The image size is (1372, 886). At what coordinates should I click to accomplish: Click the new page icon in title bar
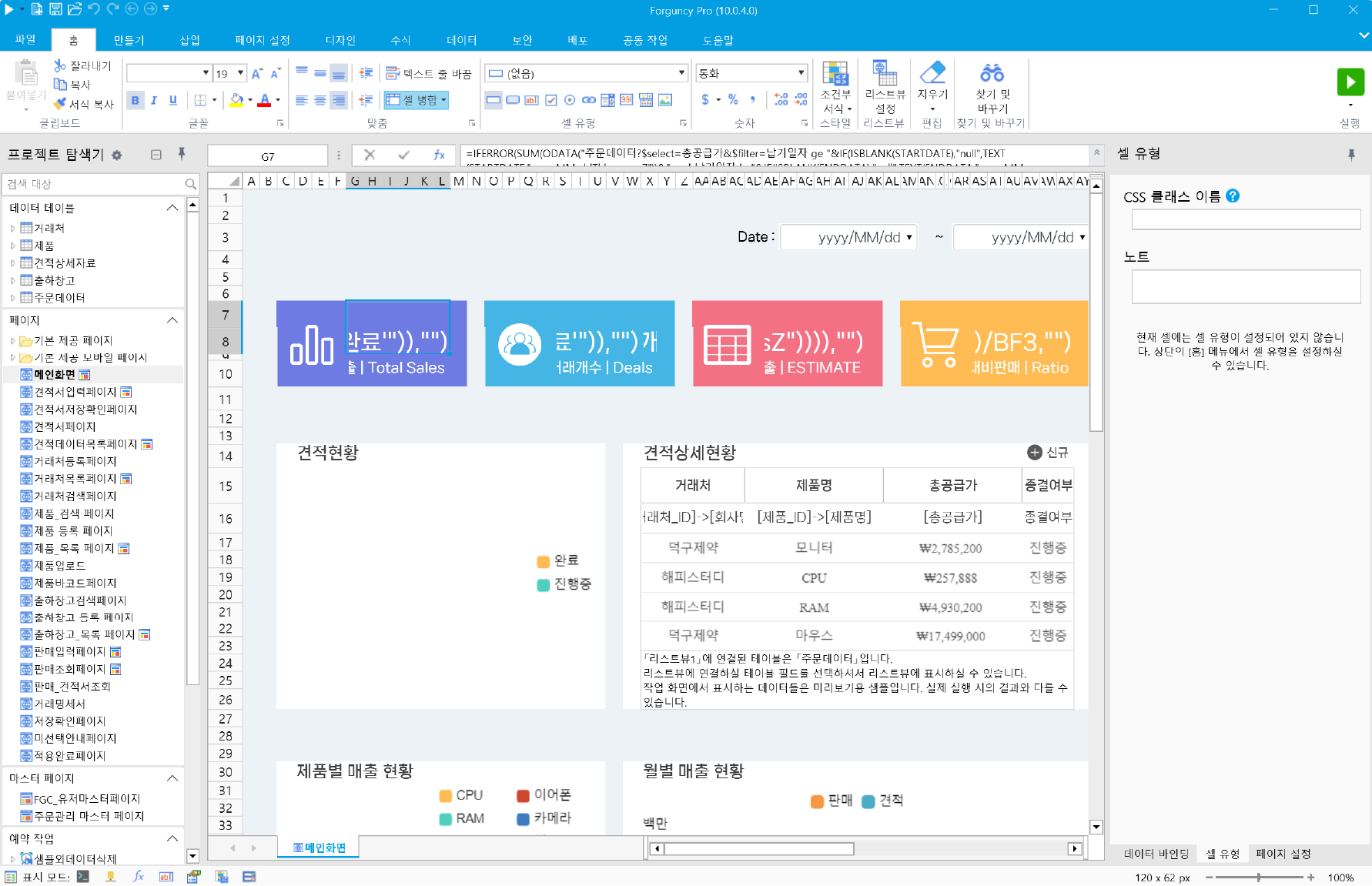(37, 9)
